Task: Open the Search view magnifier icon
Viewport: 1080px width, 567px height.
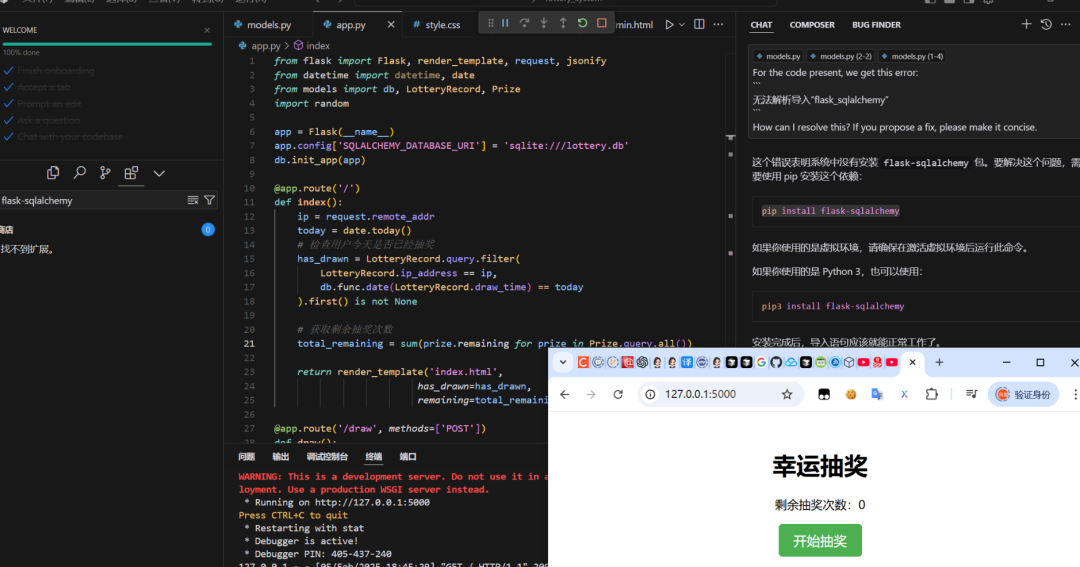Action: (79, 173)
